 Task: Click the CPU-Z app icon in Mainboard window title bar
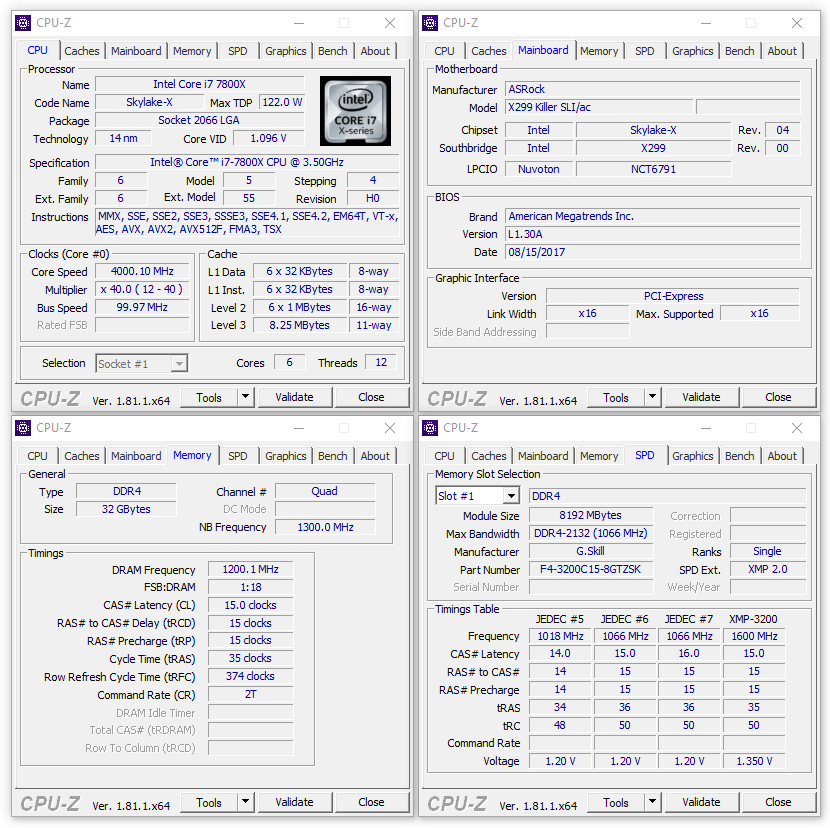(x=430, y=23)
